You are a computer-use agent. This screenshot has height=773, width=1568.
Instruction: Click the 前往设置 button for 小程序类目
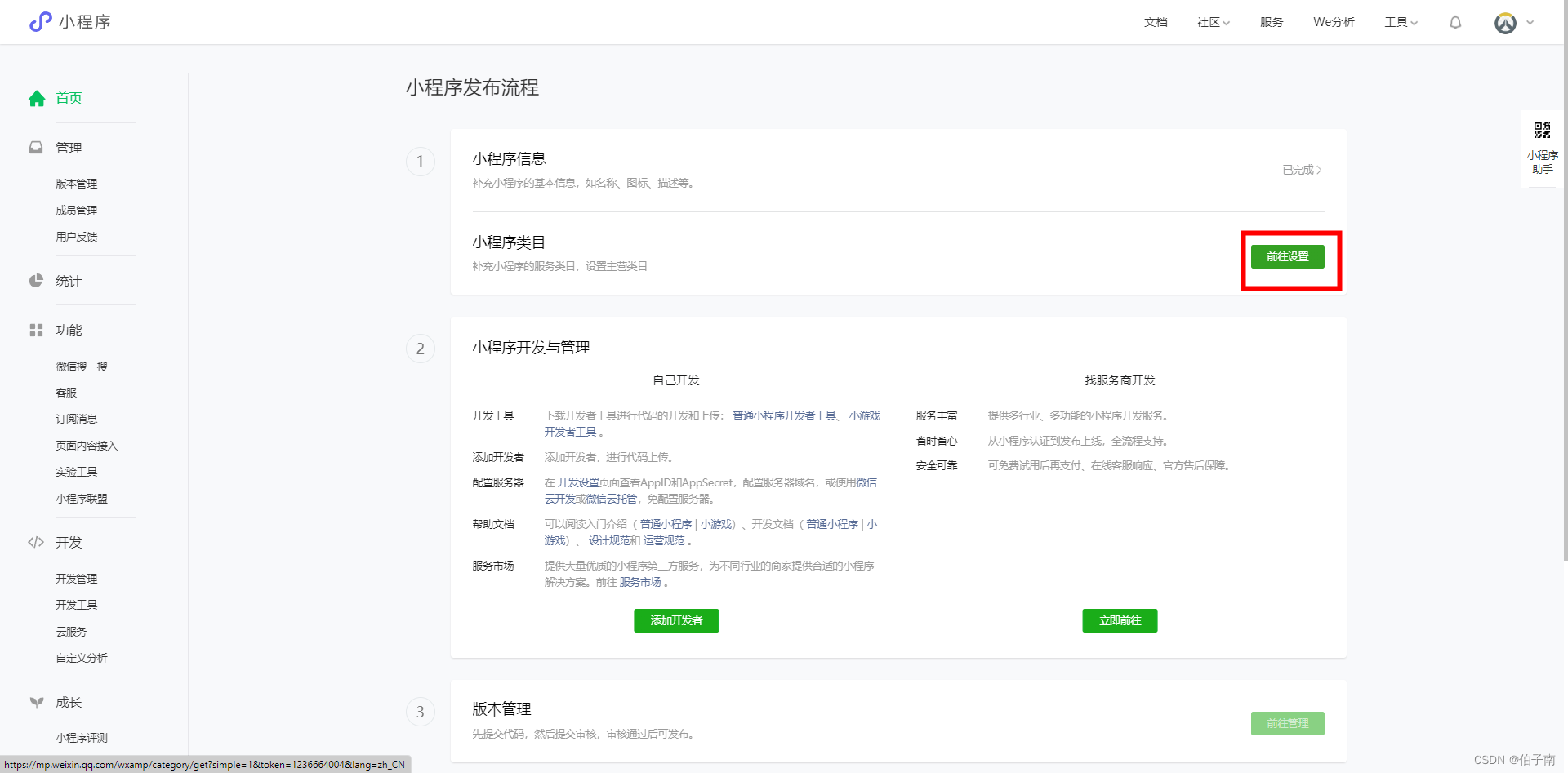click(x=1288, y=256)
